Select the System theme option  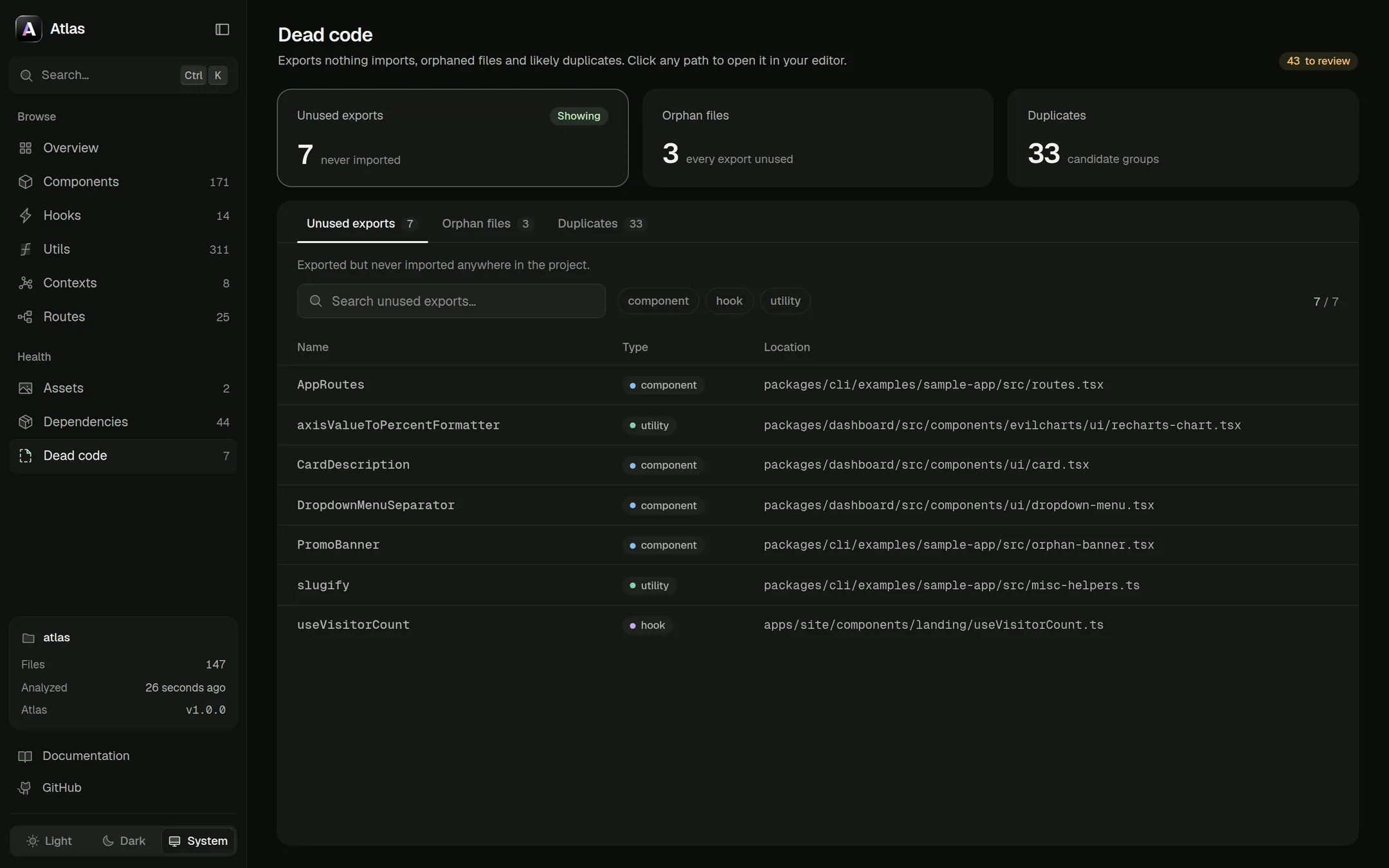(x=198, y=841)
